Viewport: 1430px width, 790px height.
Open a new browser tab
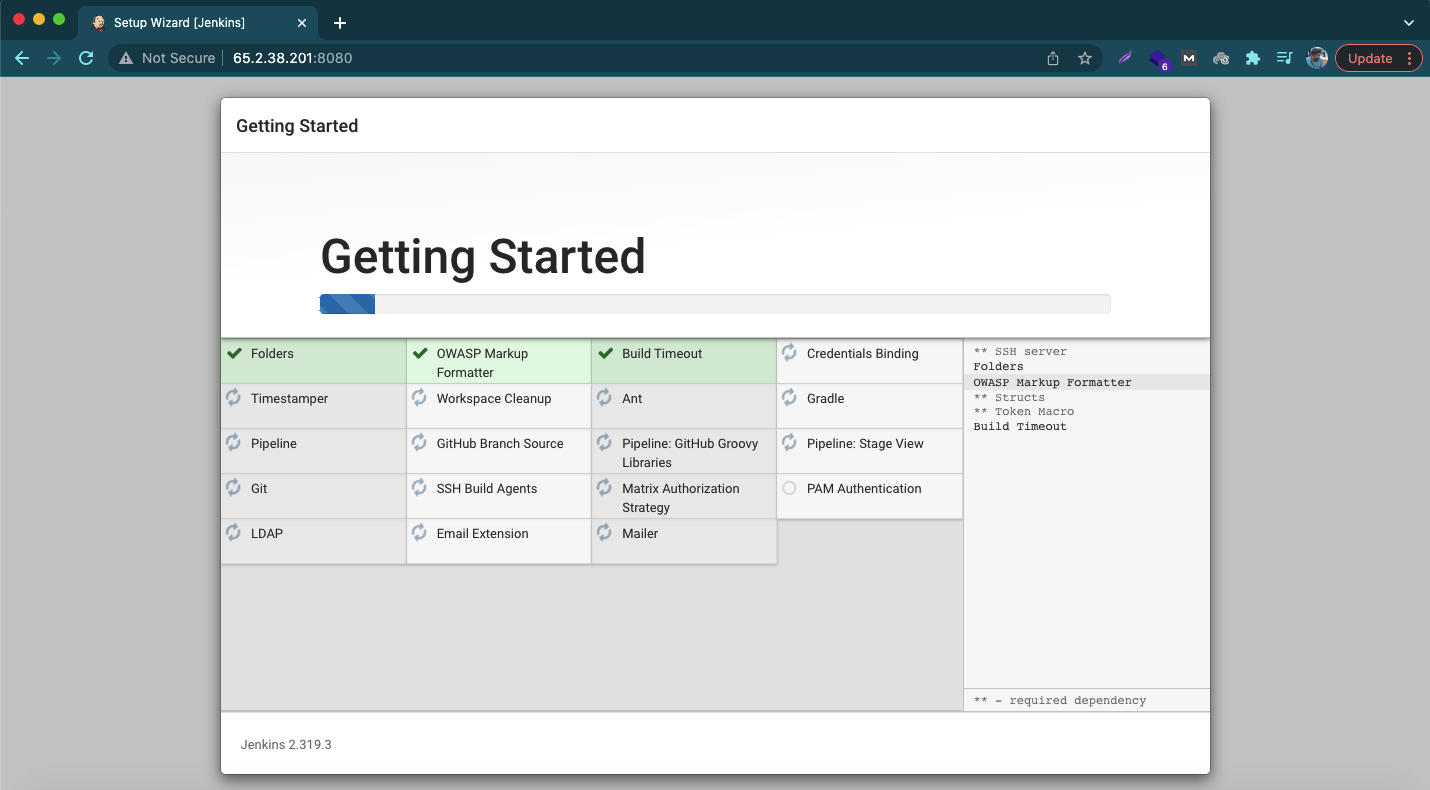[340, 23]
